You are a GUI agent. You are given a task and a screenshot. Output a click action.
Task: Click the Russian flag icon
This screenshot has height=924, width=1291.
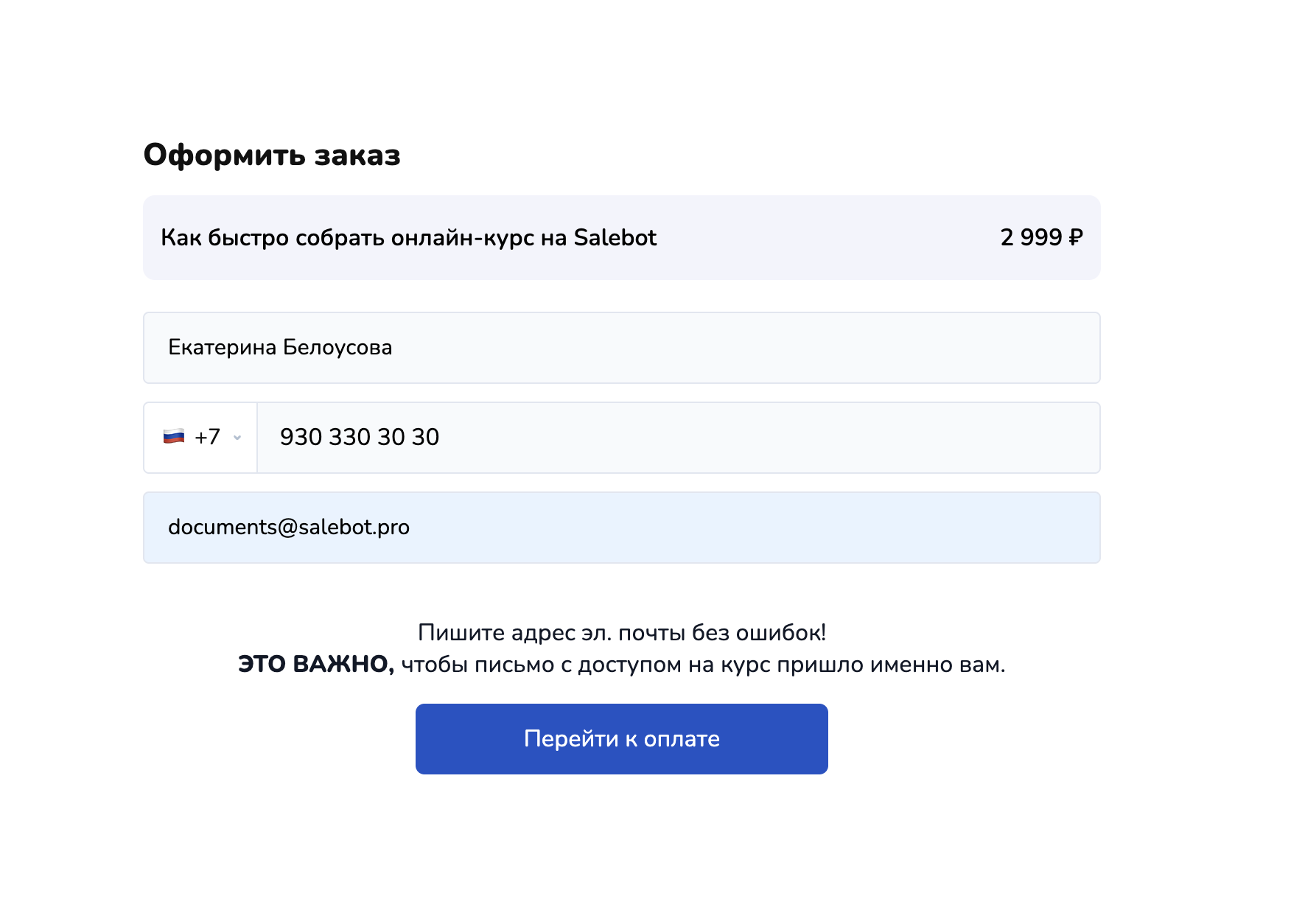pos(174,437)
